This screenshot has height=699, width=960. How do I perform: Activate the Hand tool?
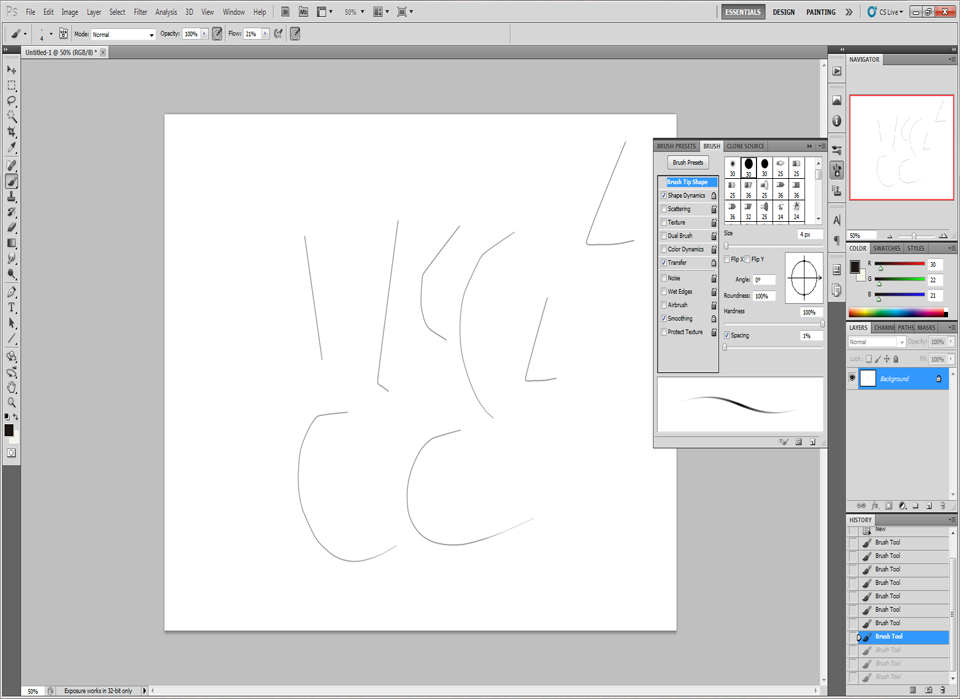(x=12, y=387)
